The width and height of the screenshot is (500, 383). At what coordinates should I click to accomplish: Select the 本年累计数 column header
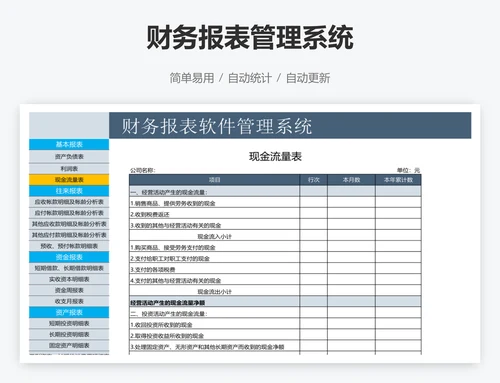click(398, 180)
